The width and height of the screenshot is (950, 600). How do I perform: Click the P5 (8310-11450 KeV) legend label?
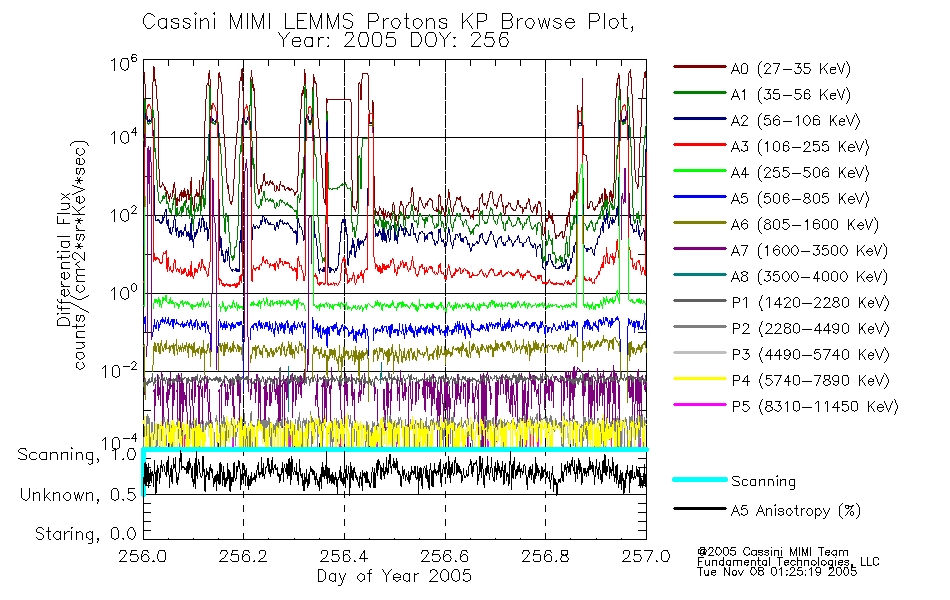815,406
